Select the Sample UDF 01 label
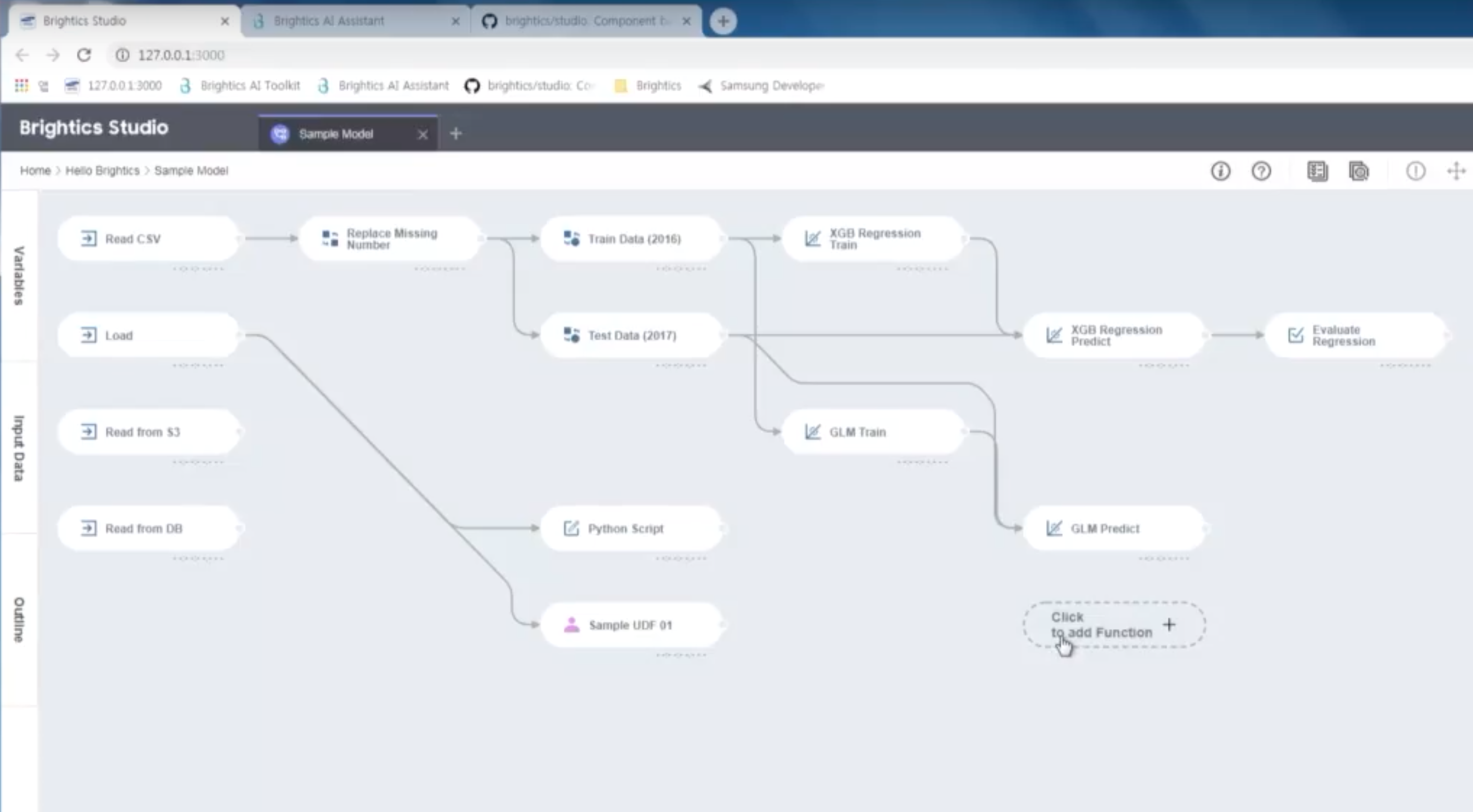Screen dimensions: 1473x812 630,625
